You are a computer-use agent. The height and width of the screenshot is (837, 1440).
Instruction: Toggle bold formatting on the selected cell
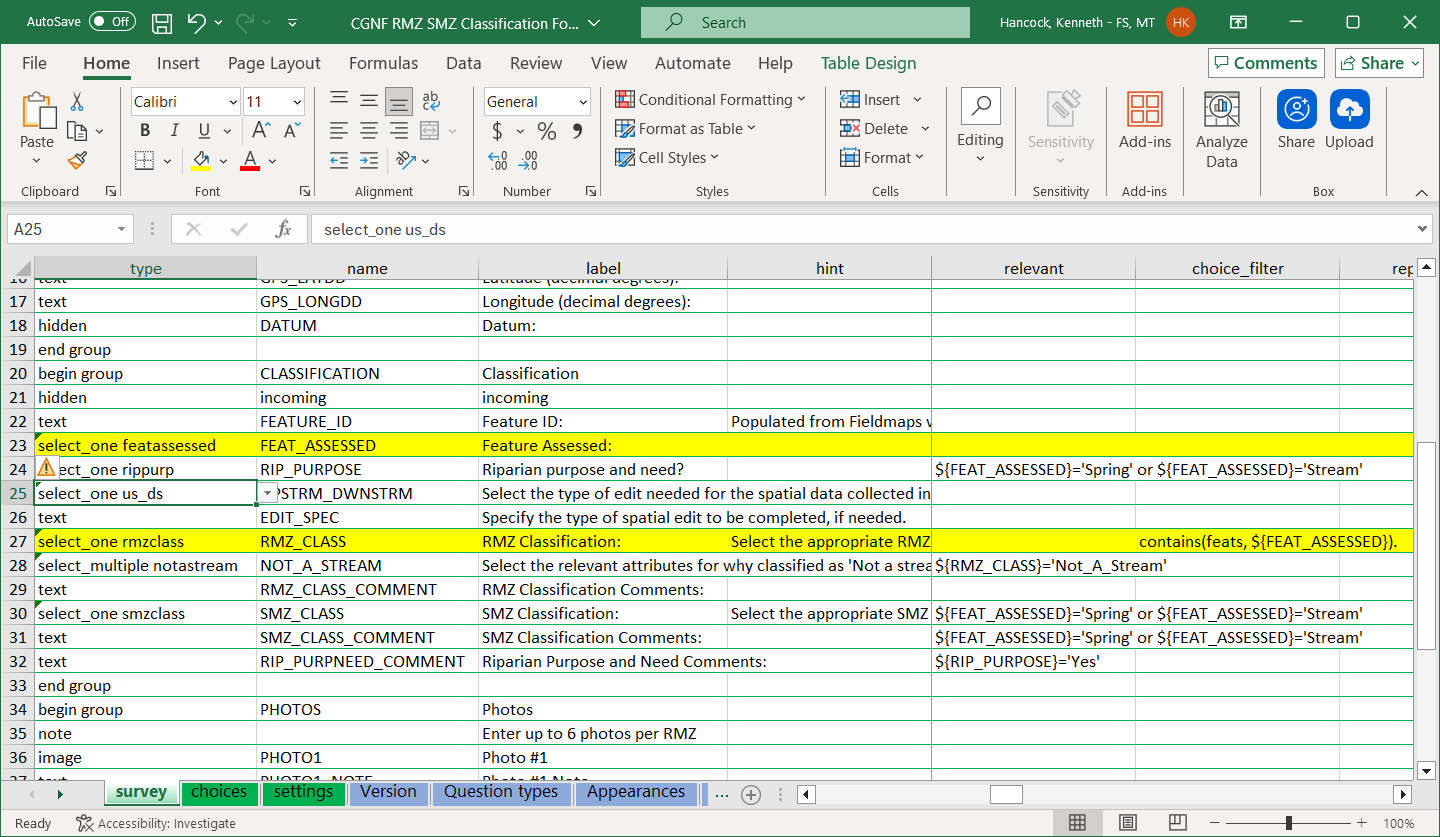144,130
